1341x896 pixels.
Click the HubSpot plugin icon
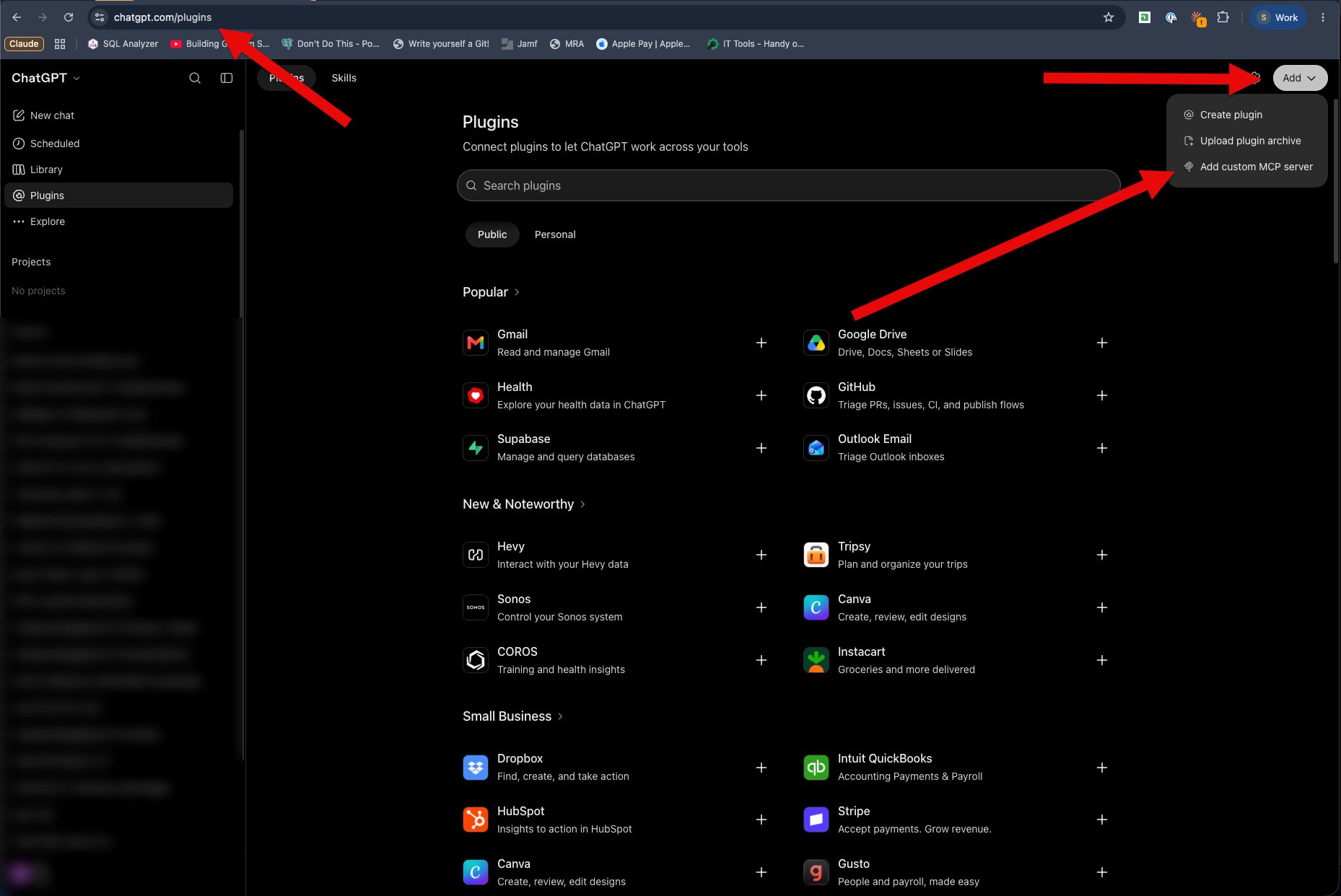tap(476, 820)
